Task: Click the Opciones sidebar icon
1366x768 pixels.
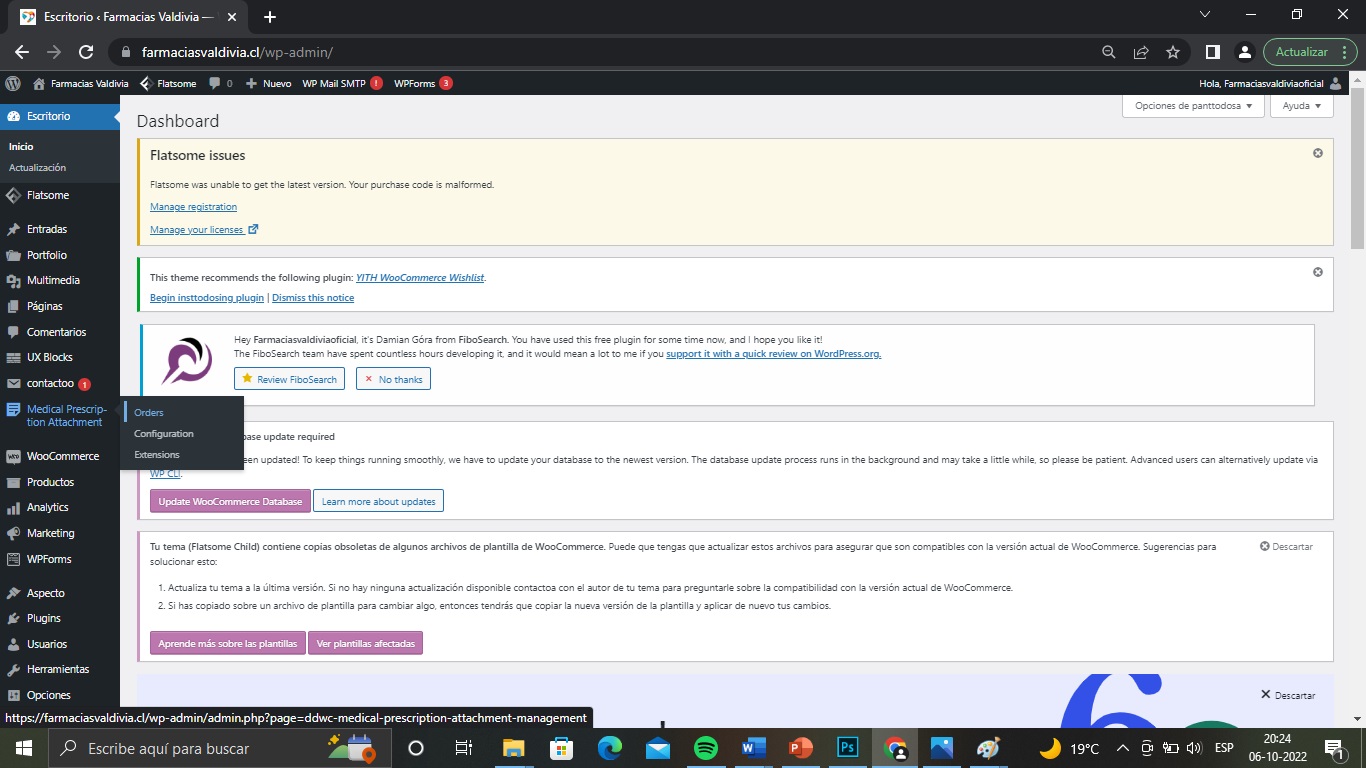Action: 13,695
